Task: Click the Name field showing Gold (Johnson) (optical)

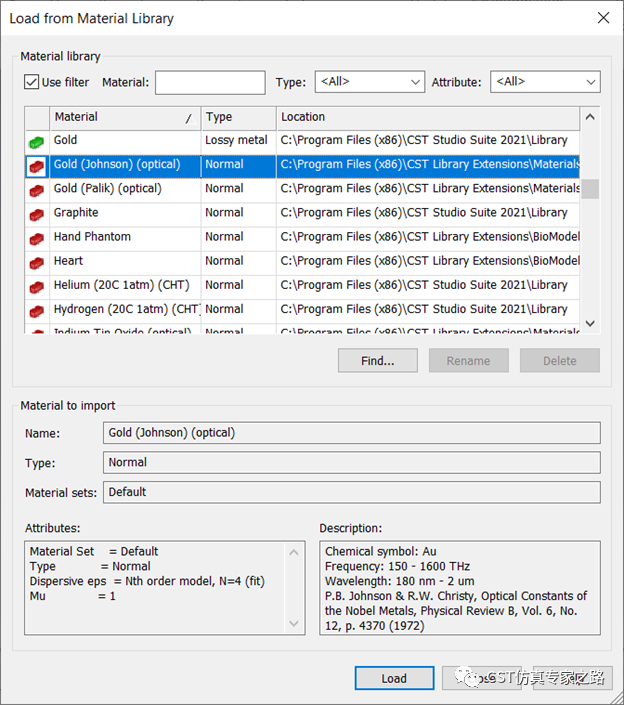Action: coord(352,433)
